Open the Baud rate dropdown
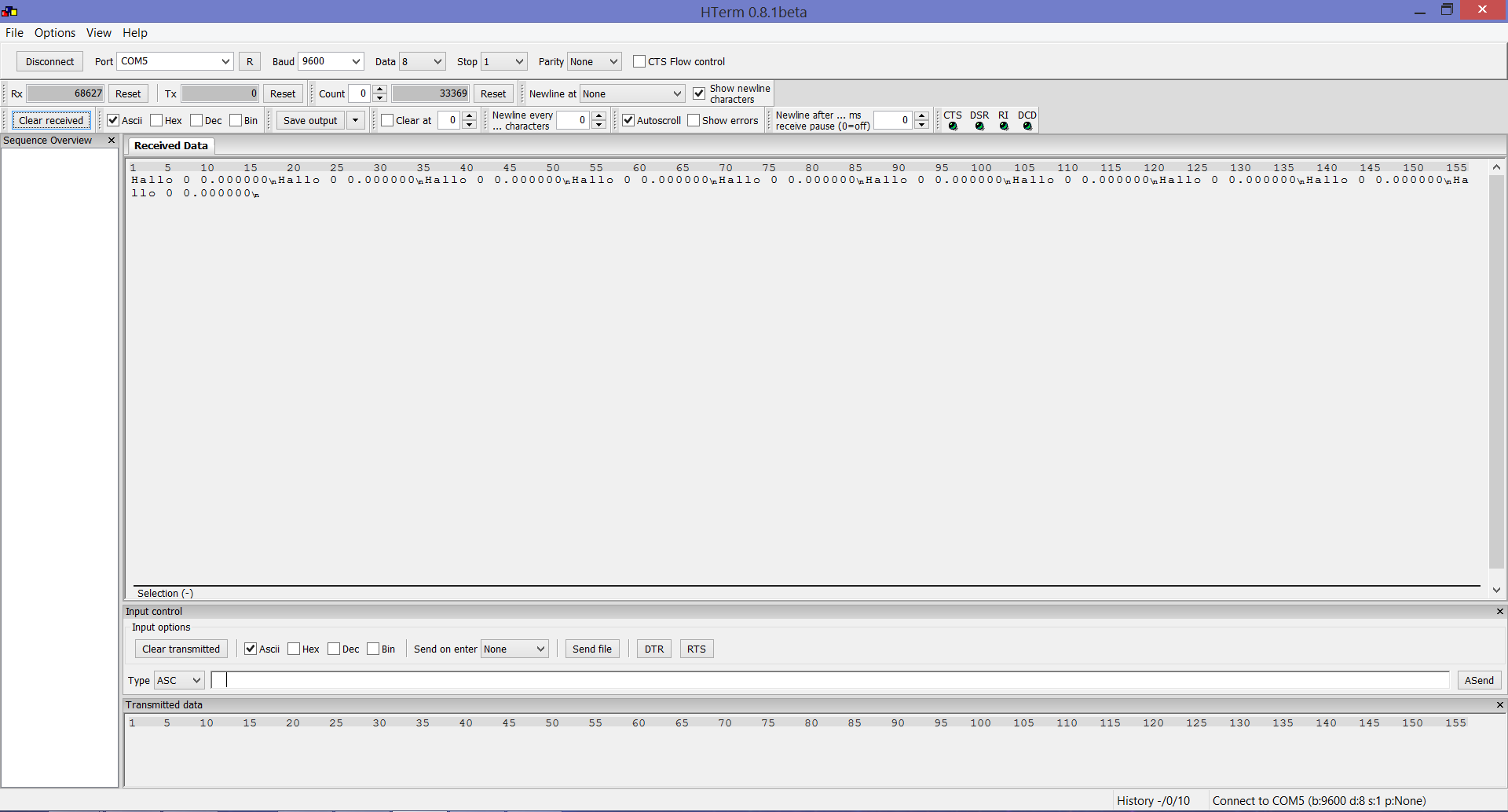 331,62
